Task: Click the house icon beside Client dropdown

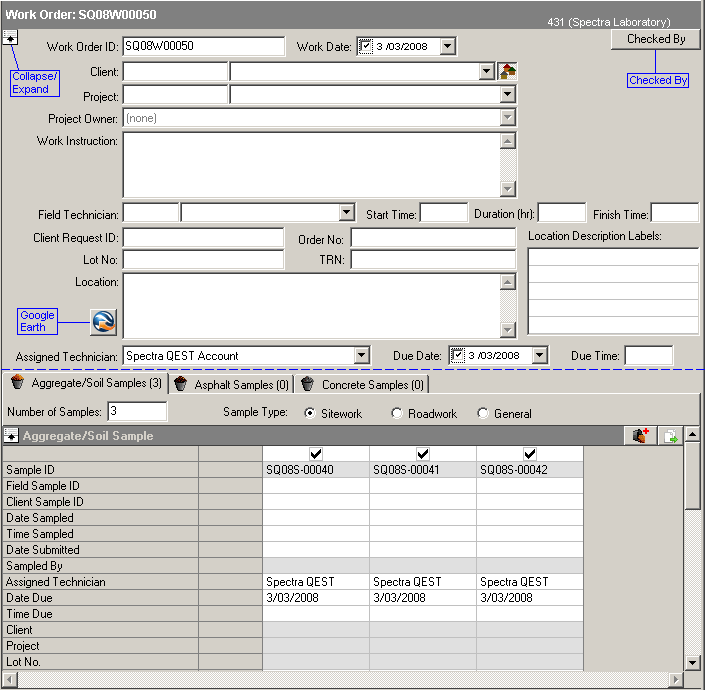Action: (508, 71)
